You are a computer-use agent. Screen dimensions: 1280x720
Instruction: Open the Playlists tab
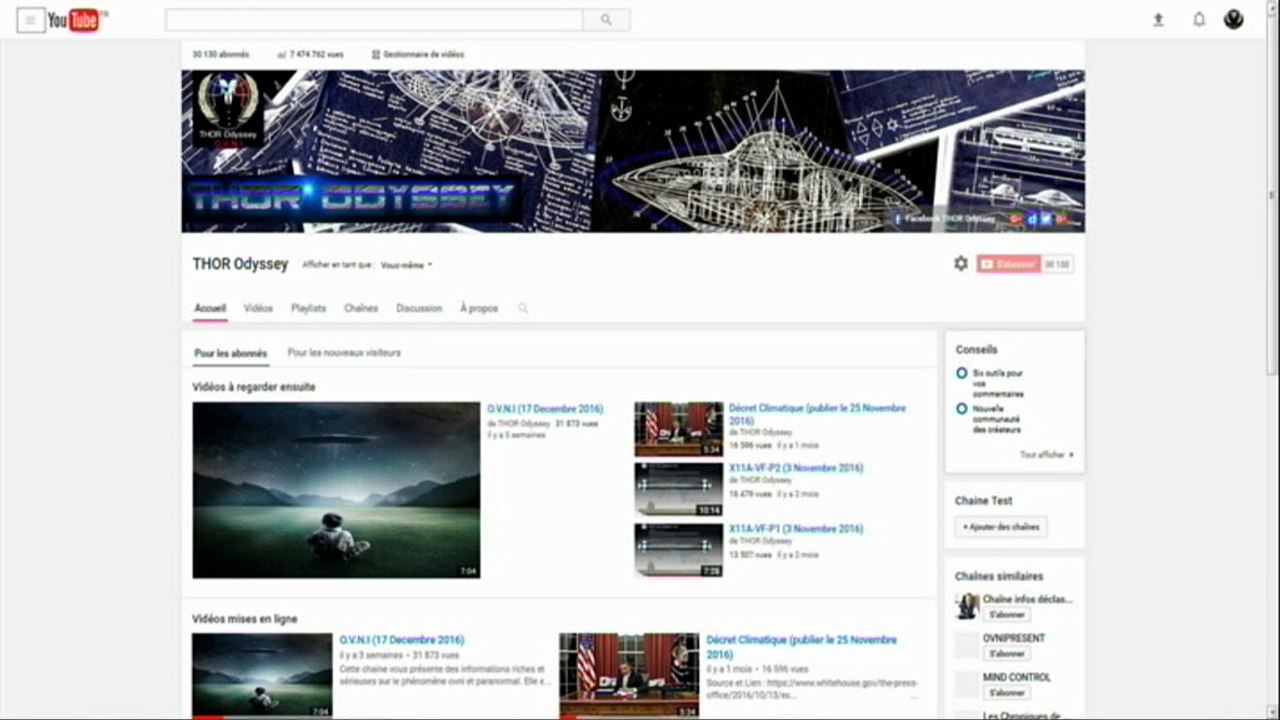coord(308,309)
